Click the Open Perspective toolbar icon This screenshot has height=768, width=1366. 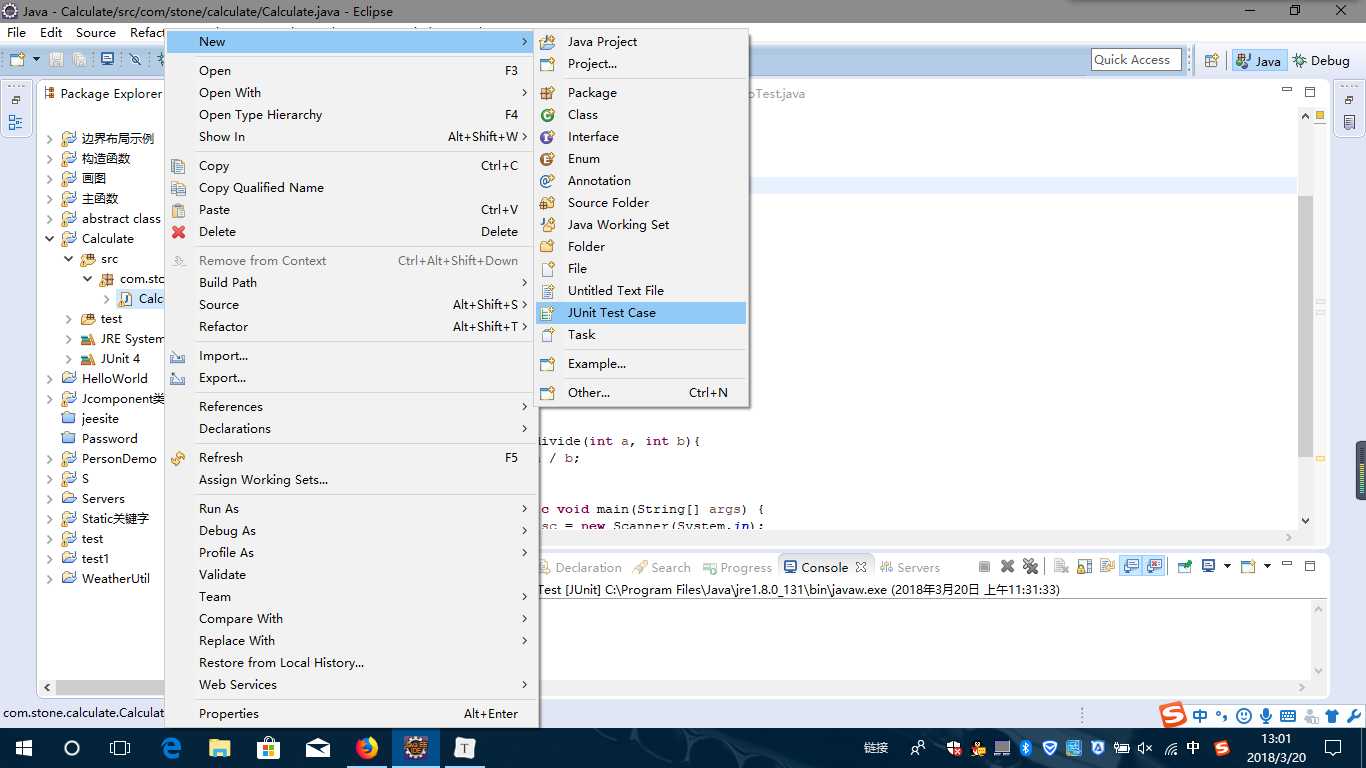tap(1211, 60)
